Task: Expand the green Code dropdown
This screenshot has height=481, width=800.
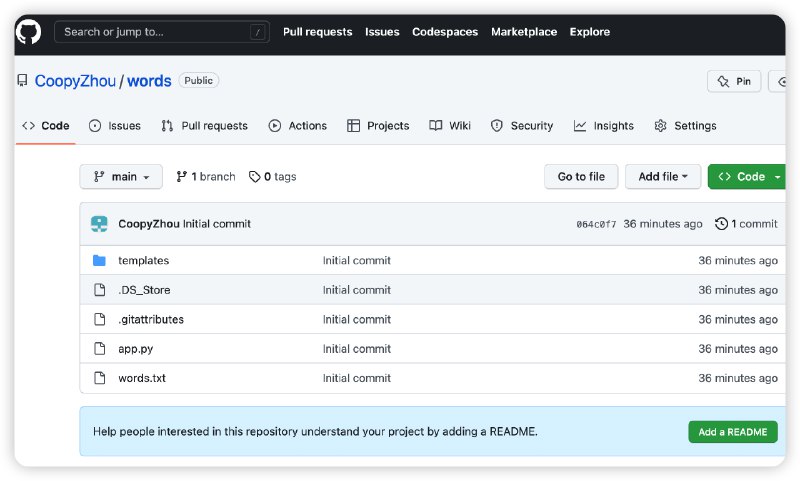Action: tap(748, 177)
